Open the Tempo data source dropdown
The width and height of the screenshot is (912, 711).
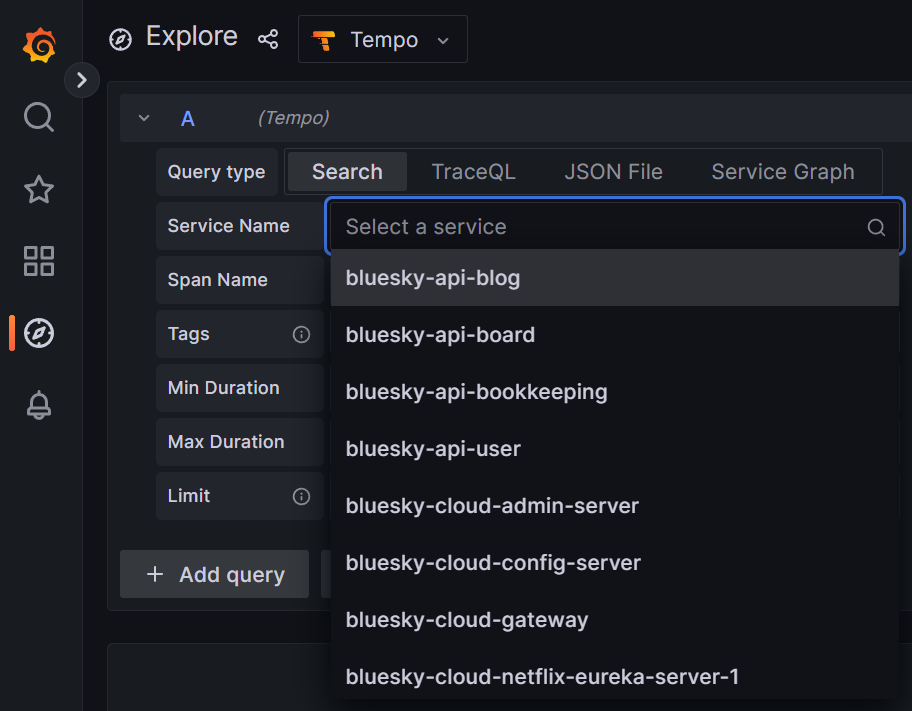pos(383,40)
